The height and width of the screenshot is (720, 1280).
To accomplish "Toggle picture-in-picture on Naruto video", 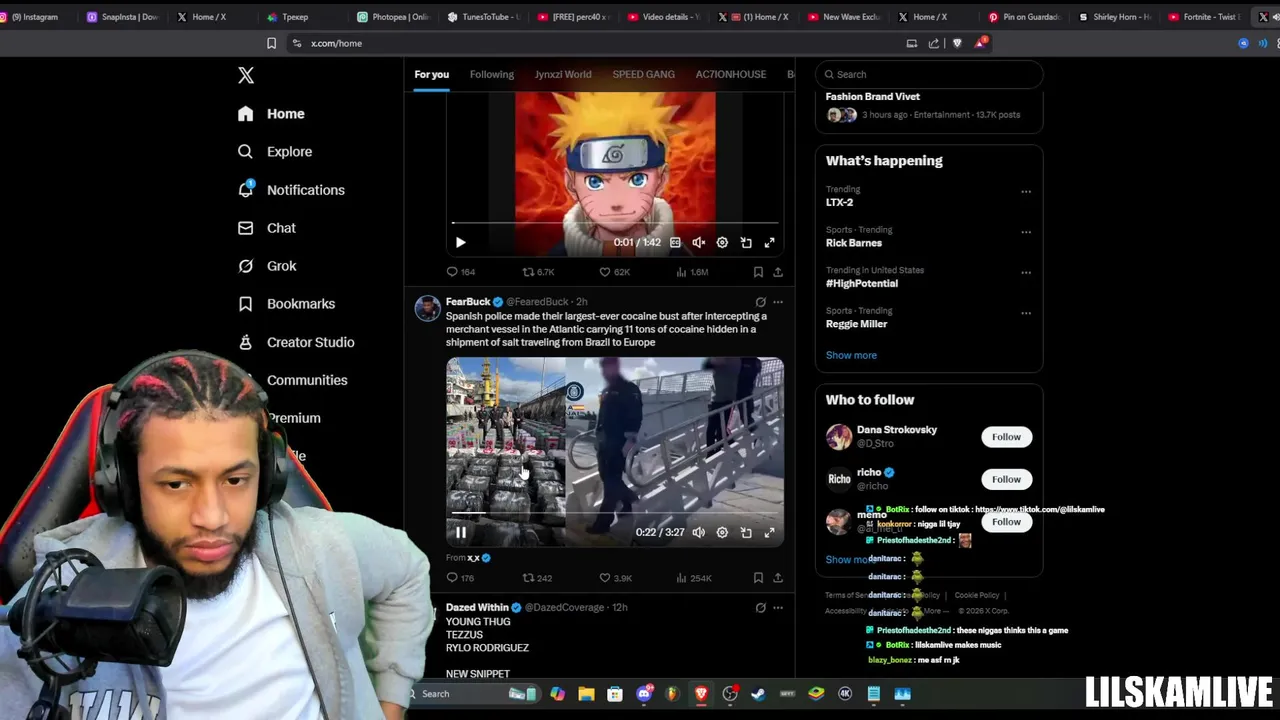I will pyautogui.click(x=746, y=242).
